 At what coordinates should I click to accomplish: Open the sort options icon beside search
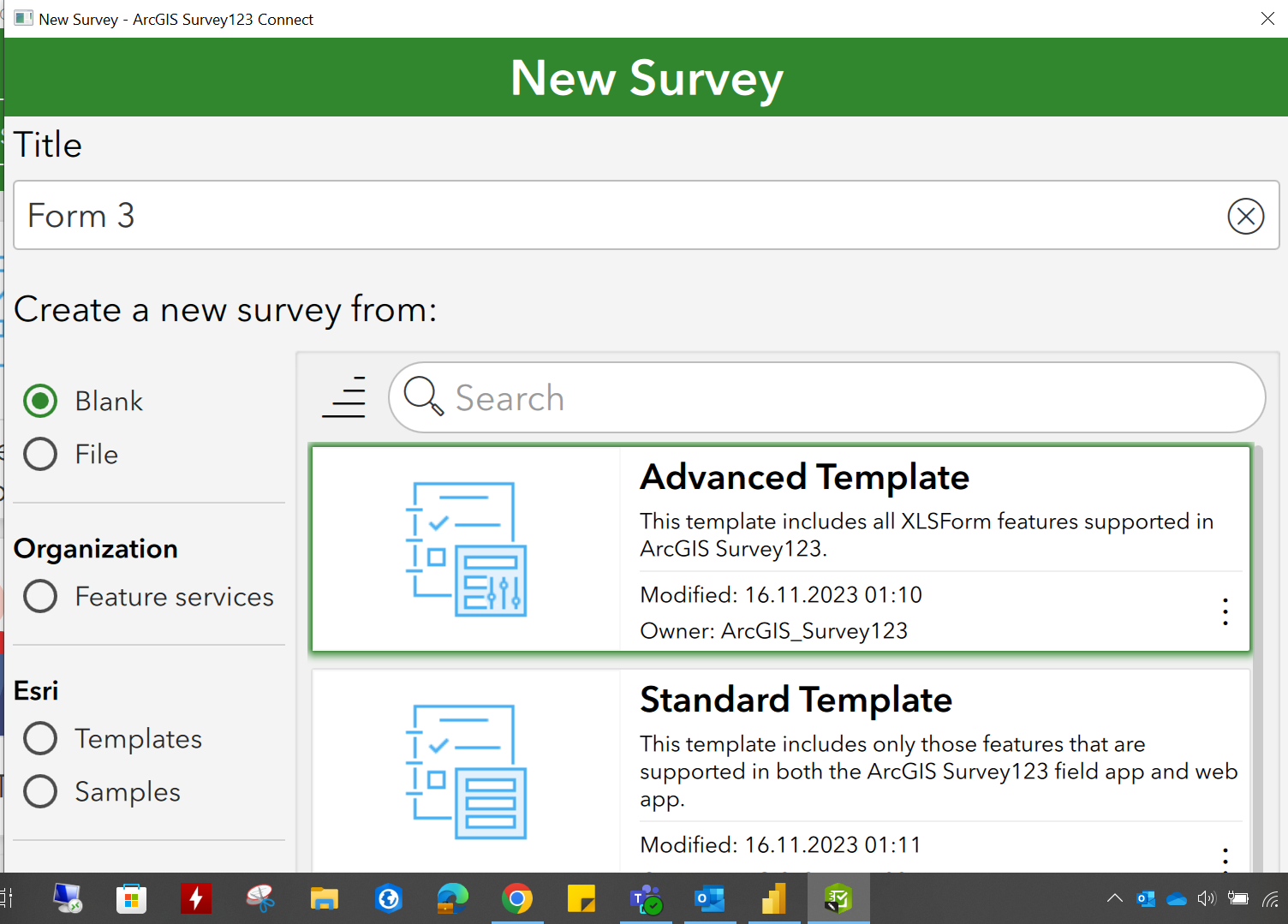pos(343,396)
